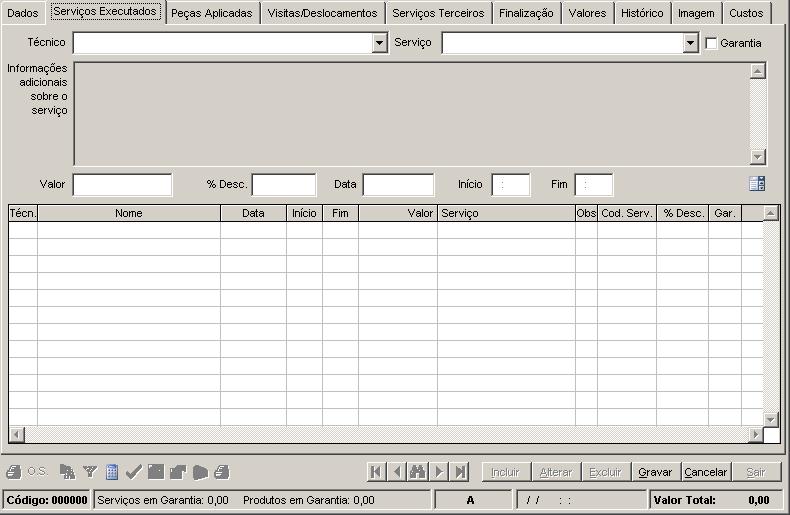
Task: Click the Valor Total status field
Action: [715, 500]
